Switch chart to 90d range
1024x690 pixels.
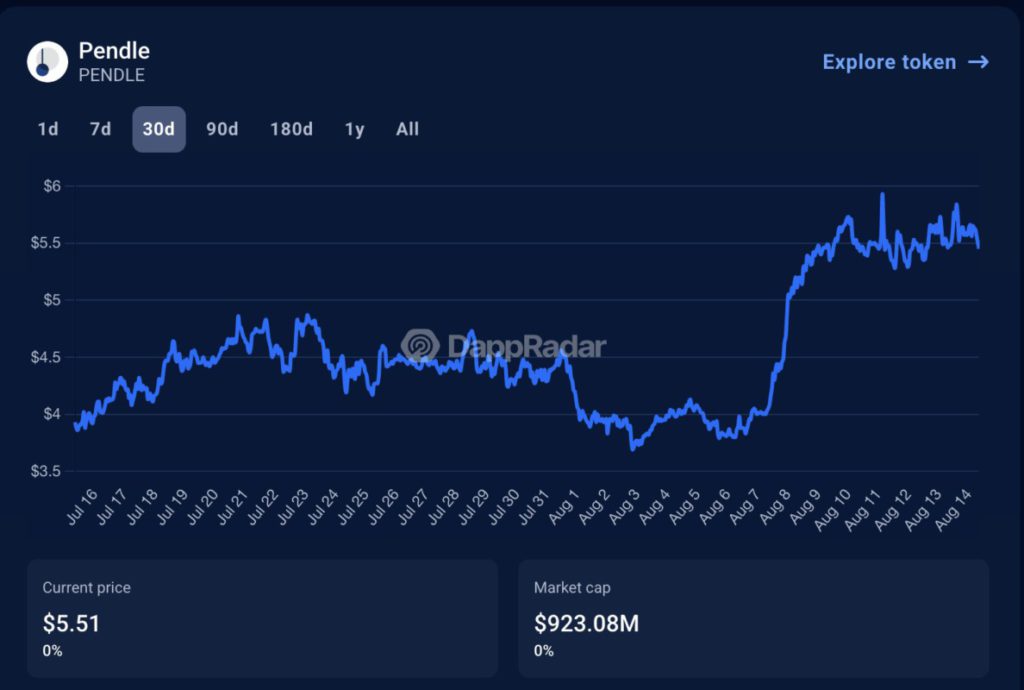[x=222, y=129]
